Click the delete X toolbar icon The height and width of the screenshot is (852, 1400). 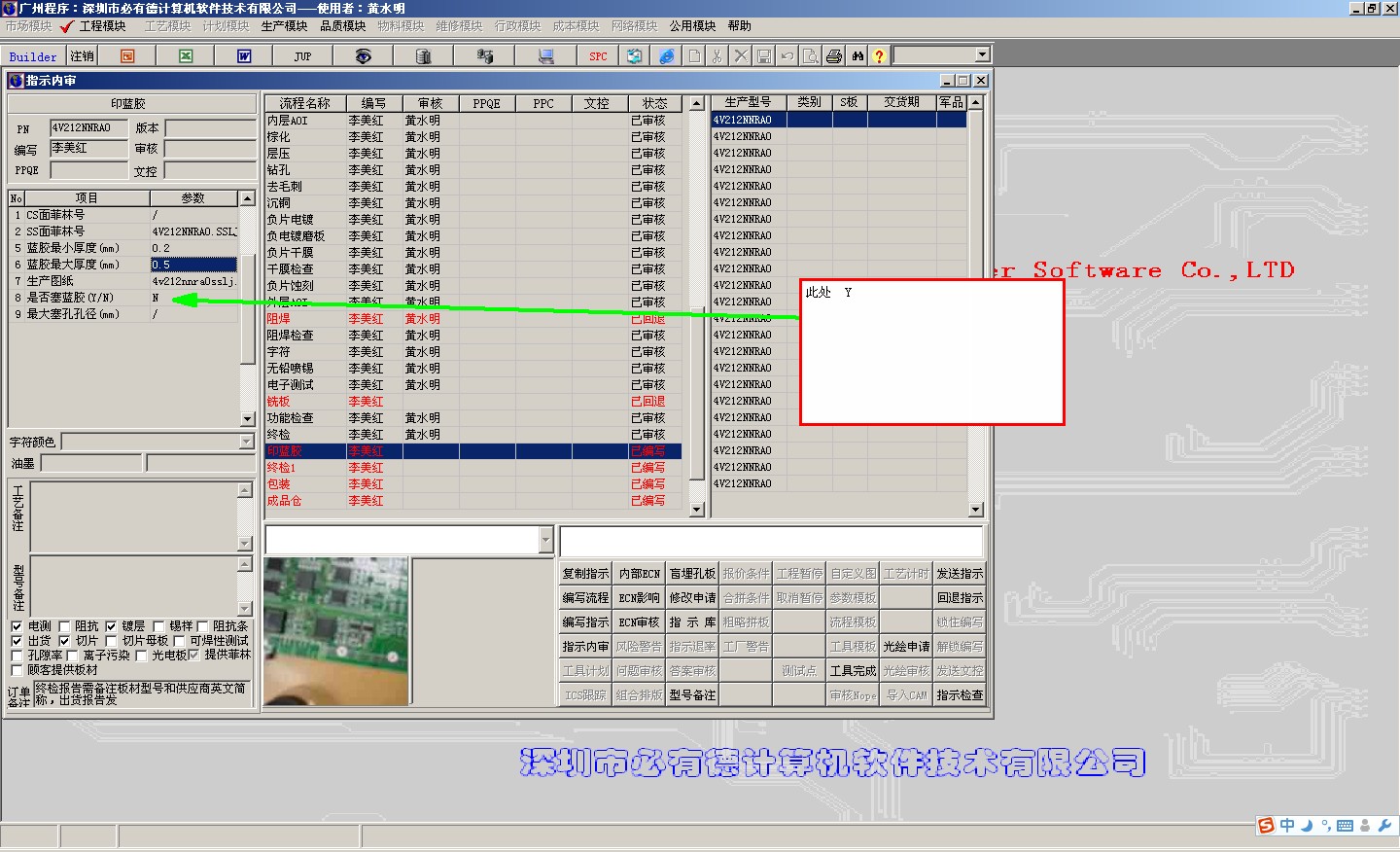pos(741,56)
